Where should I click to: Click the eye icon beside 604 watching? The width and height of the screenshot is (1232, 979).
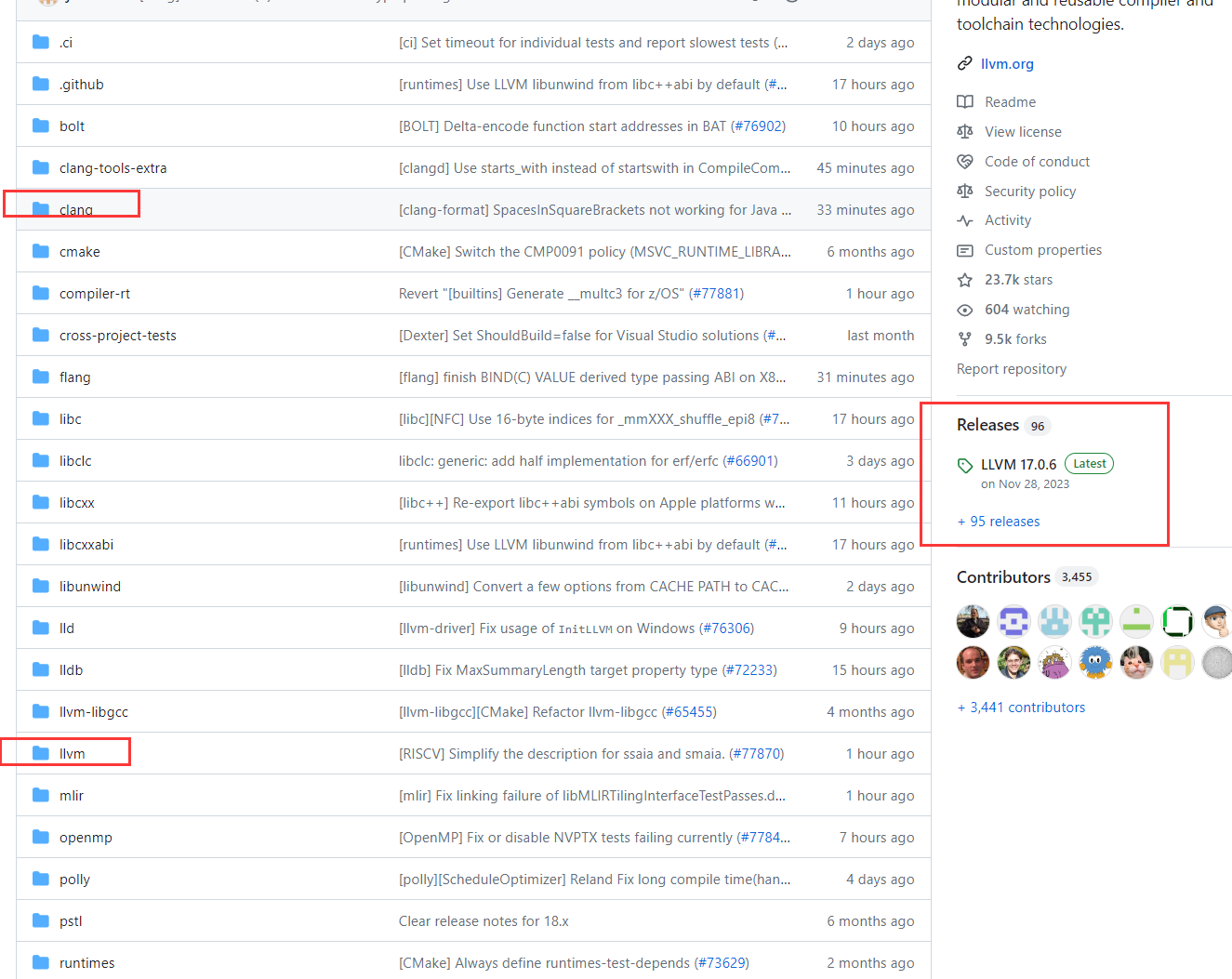click(x=965, y=310)
